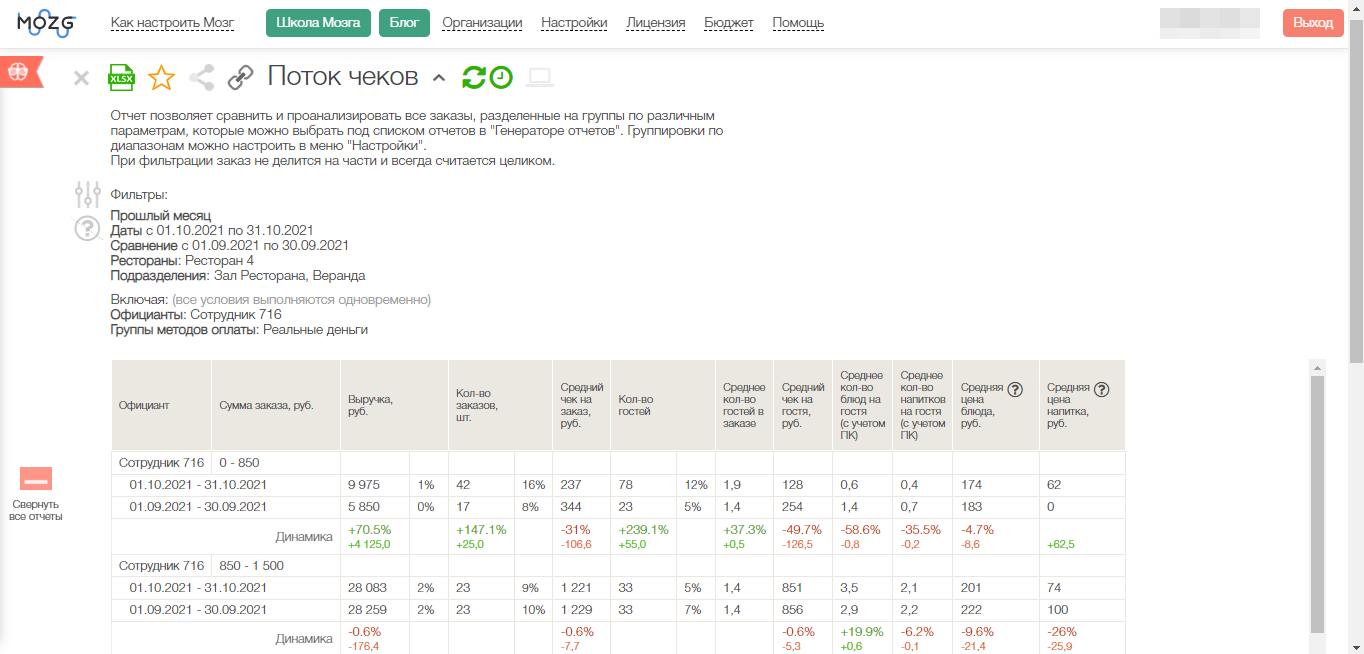The height and width of the screenshot is (654, 1364).
Task: Open filters via the sliders icon
Action: tap(88, 194)
